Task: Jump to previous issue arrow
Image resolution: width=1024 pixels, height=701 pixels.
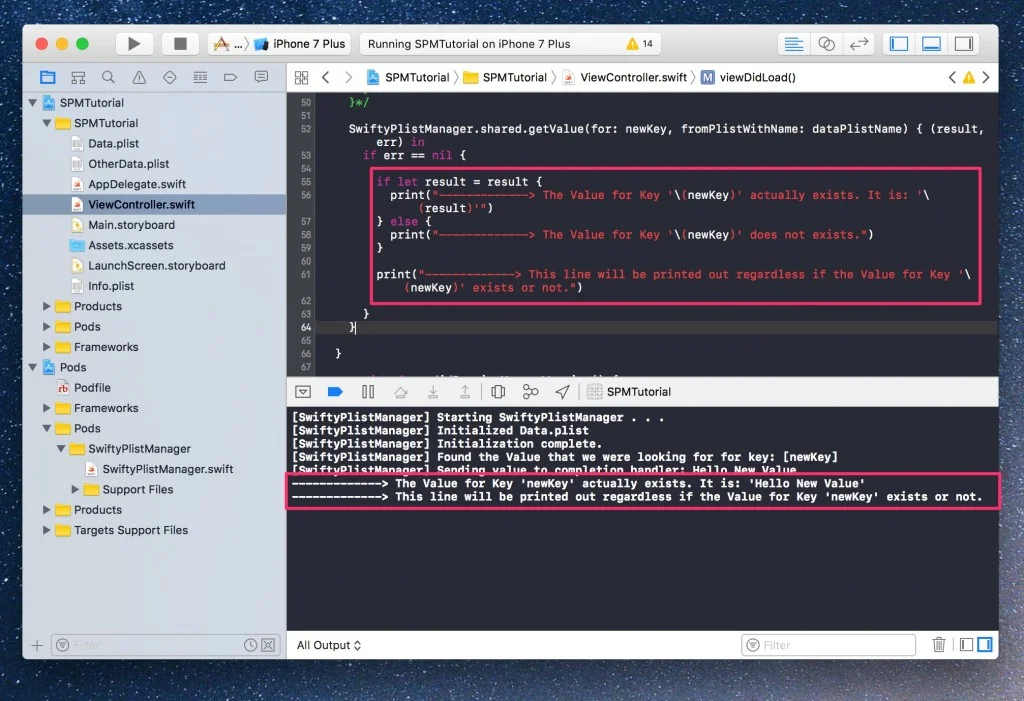Action: 952,77
